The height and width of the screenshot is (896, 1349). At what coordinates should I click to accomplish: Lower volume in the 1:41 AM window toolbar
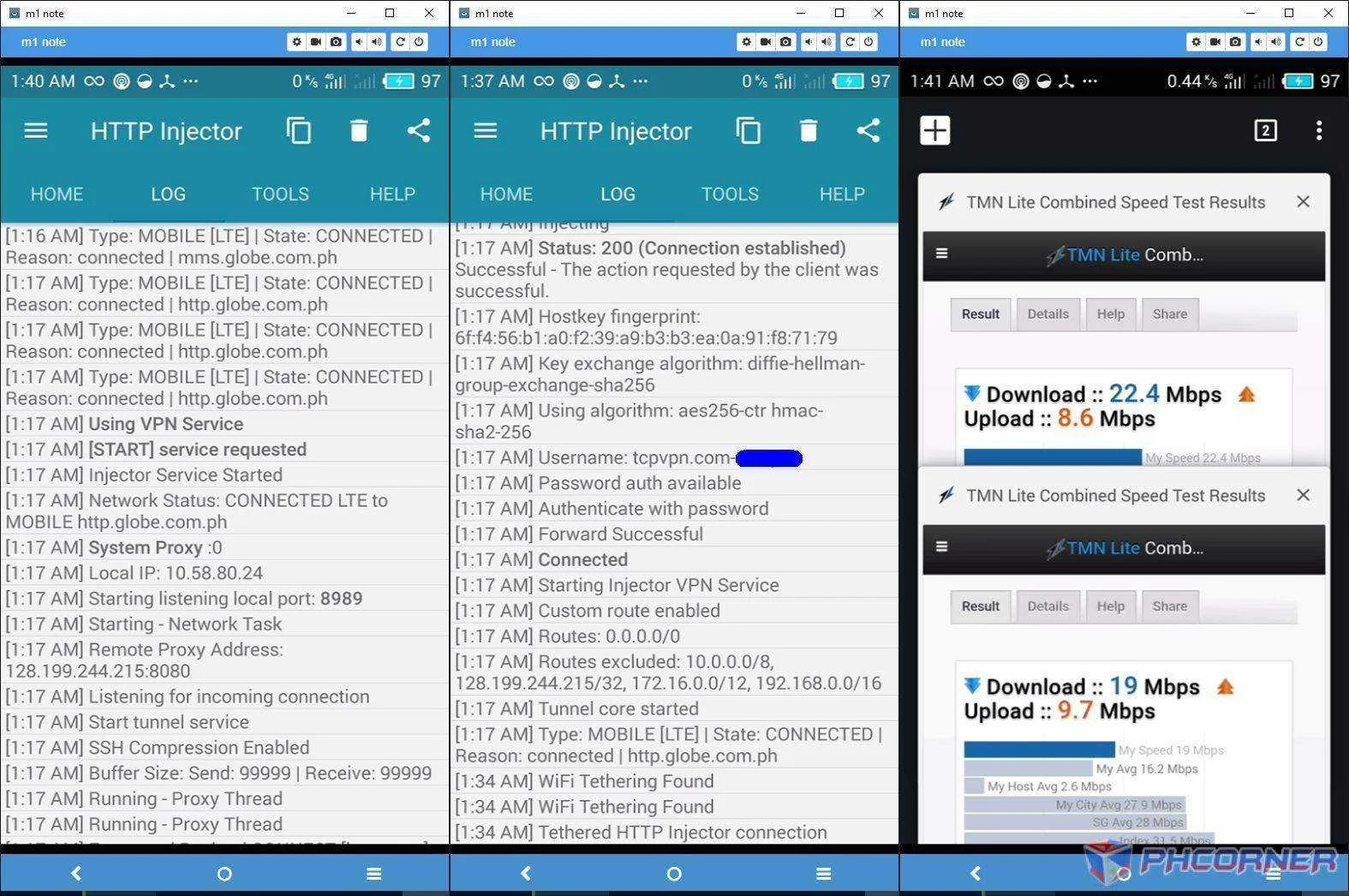[x=1257, y=41]
